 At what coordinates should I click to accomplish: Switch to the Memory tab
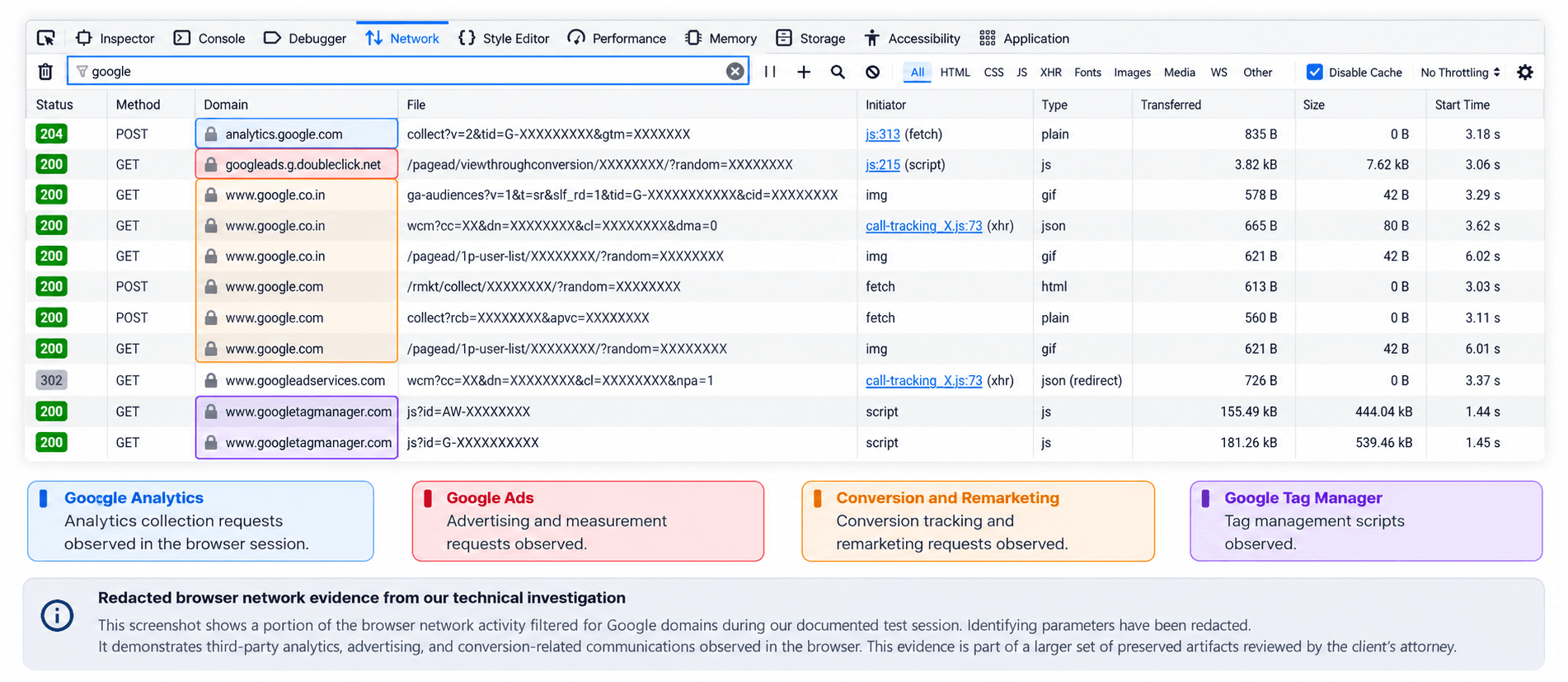click(x=721, y=38)
